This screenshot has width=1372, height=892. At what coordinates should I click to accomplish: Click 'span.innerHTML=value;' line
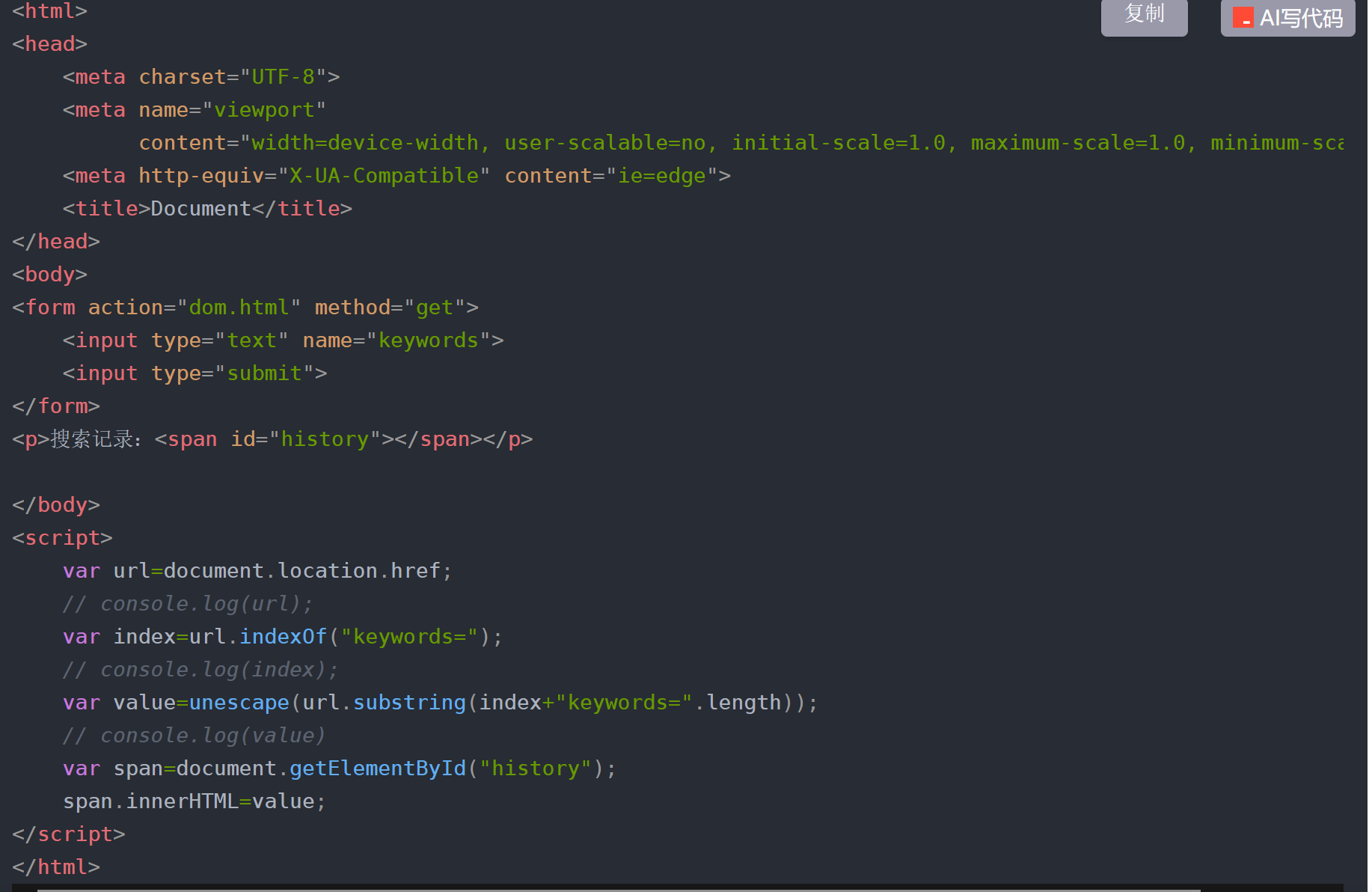195,801
